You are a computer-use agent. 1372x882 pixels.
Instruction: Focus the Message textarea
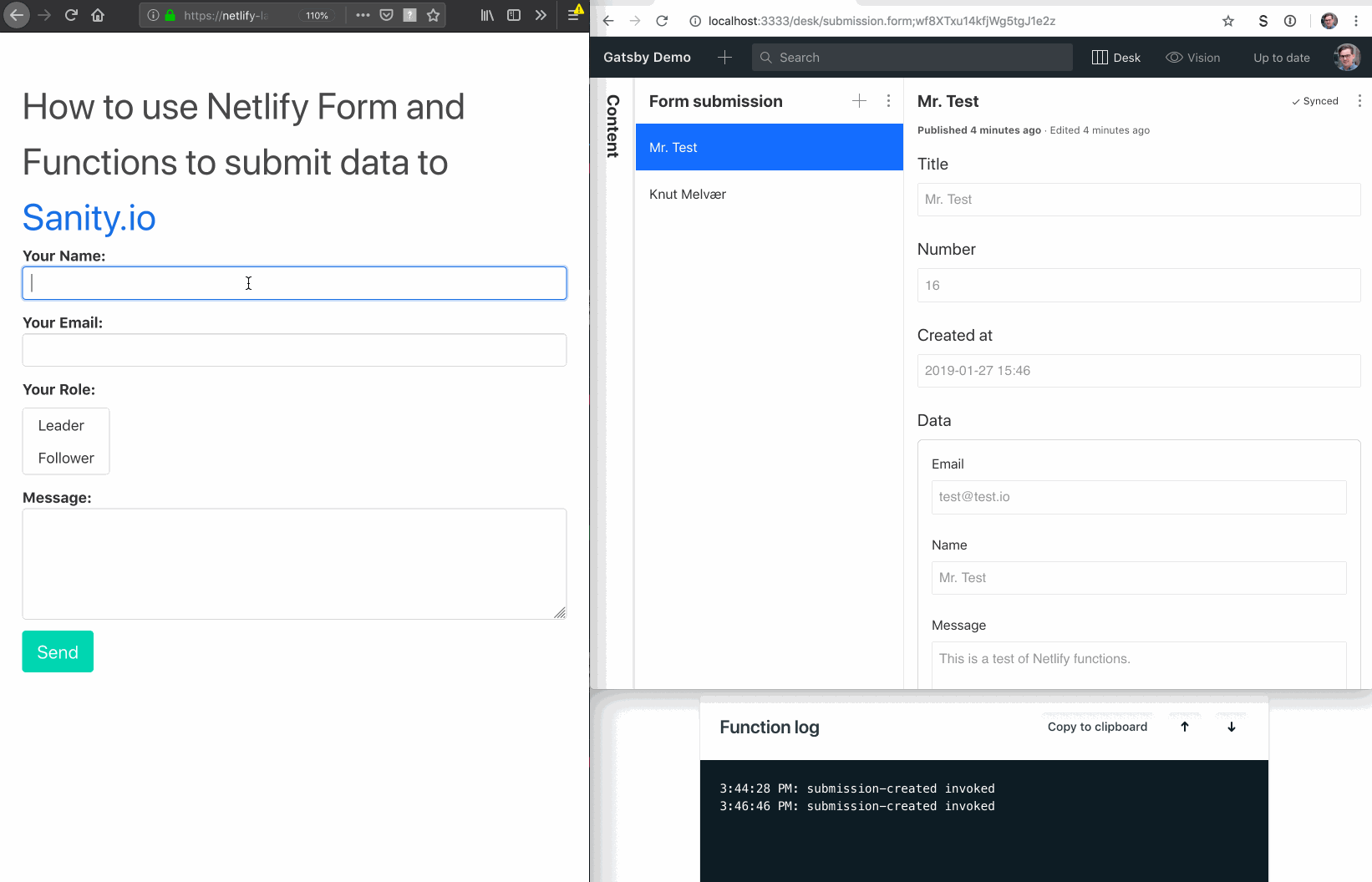[294, 564]
